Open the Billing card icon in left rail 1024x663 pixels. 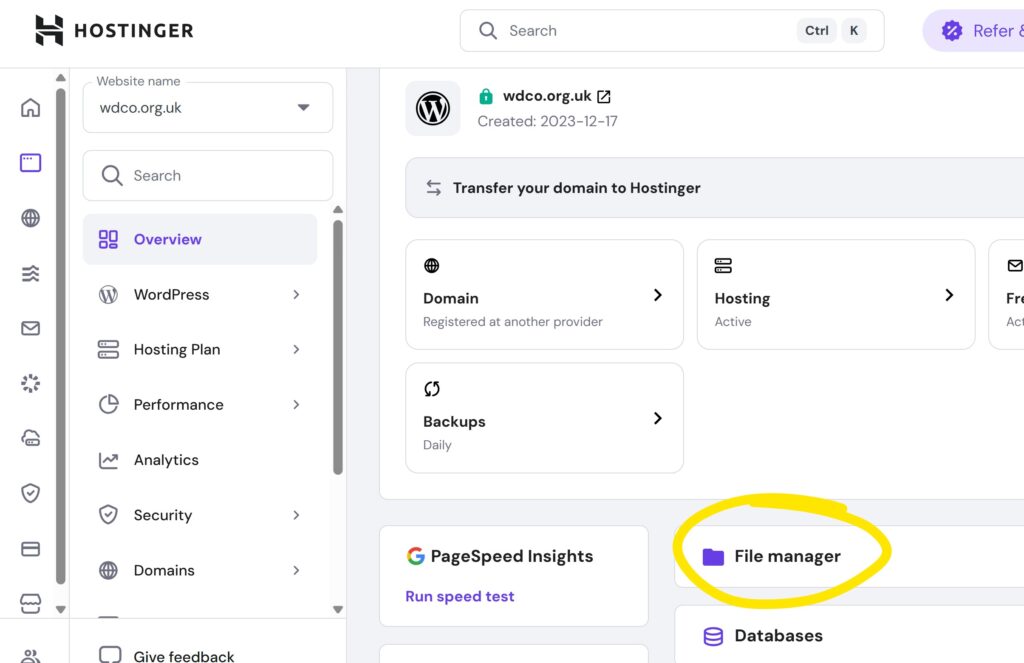pyautogui.click(x=31, y=548)
